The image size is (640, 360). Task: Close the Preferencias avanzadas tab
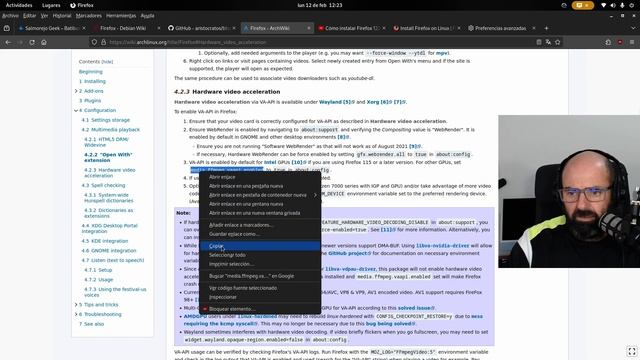pos(533,28)
